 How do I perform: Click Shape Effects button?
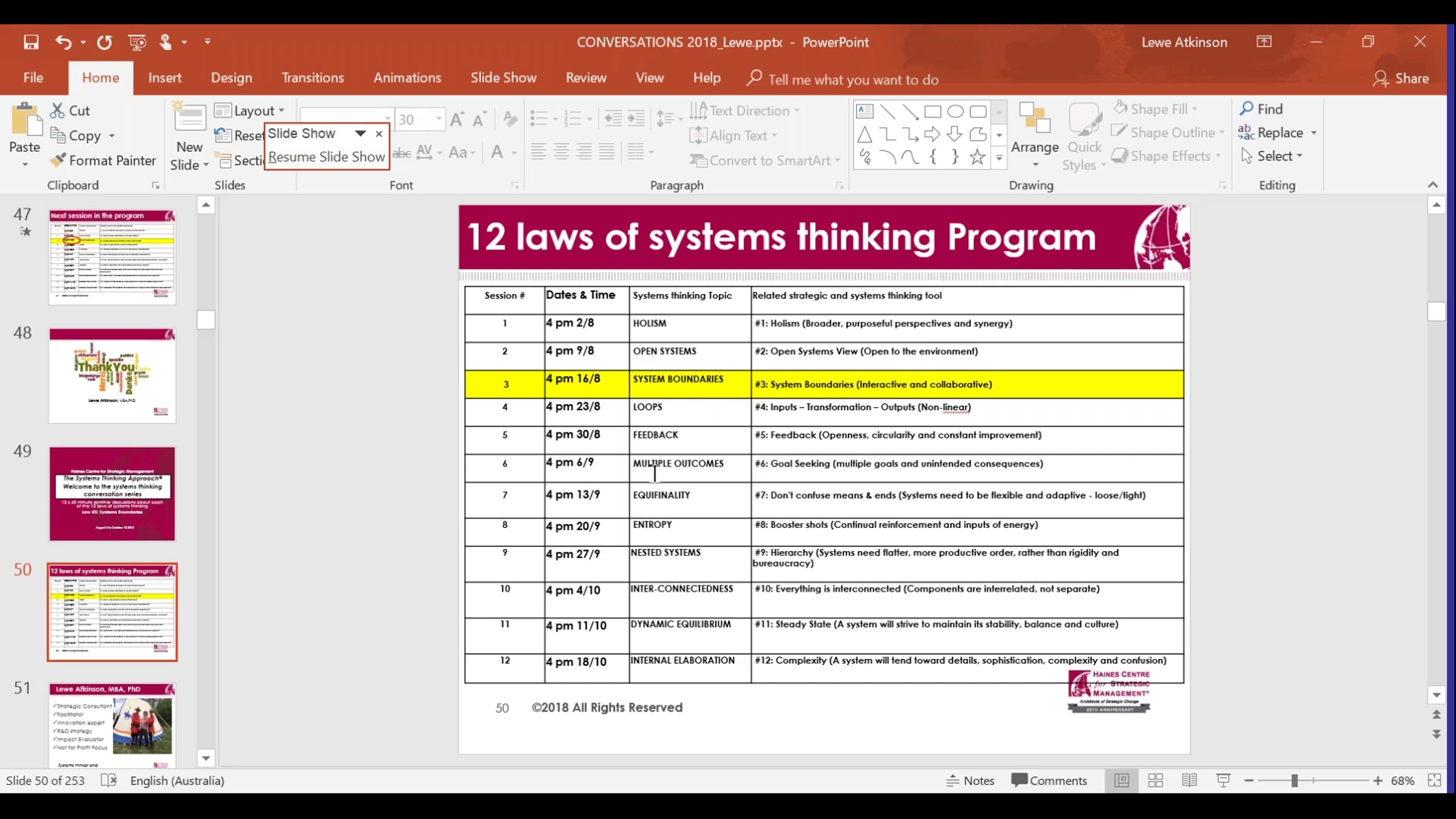tap(1167, 156)
